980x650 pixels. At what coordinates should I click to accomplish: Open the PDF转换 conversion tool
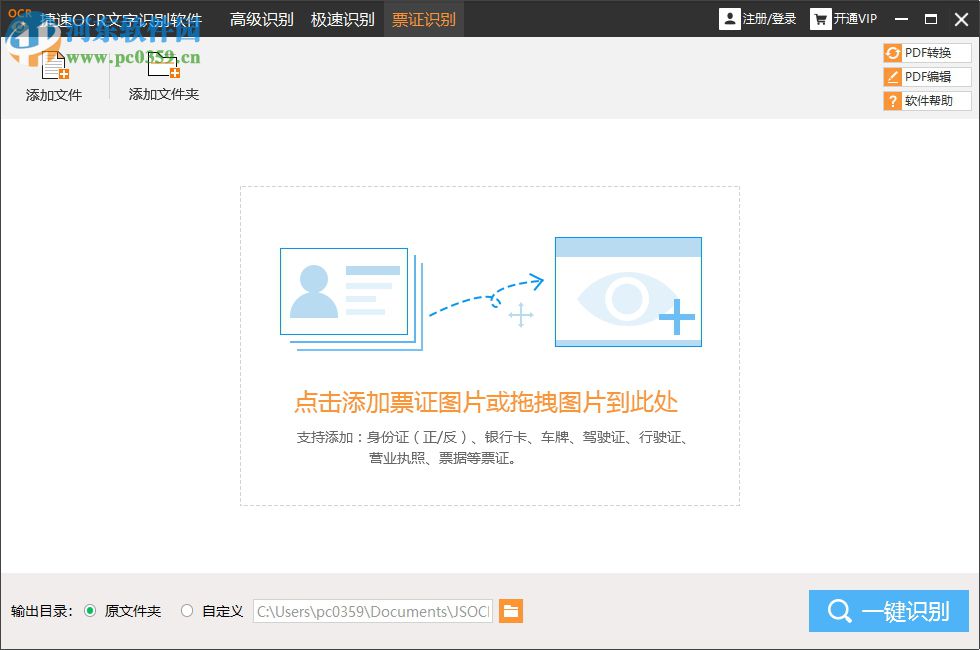(x=926, y=52)
